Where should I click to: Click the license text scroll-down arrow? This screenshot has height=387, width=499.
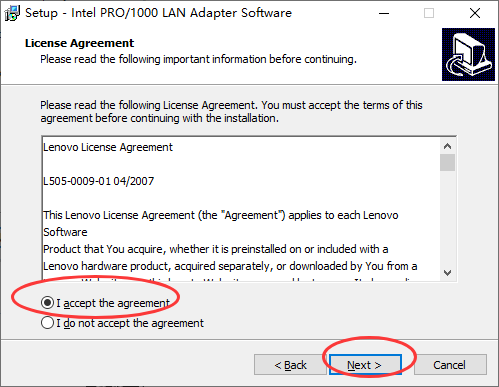(447, 273)
